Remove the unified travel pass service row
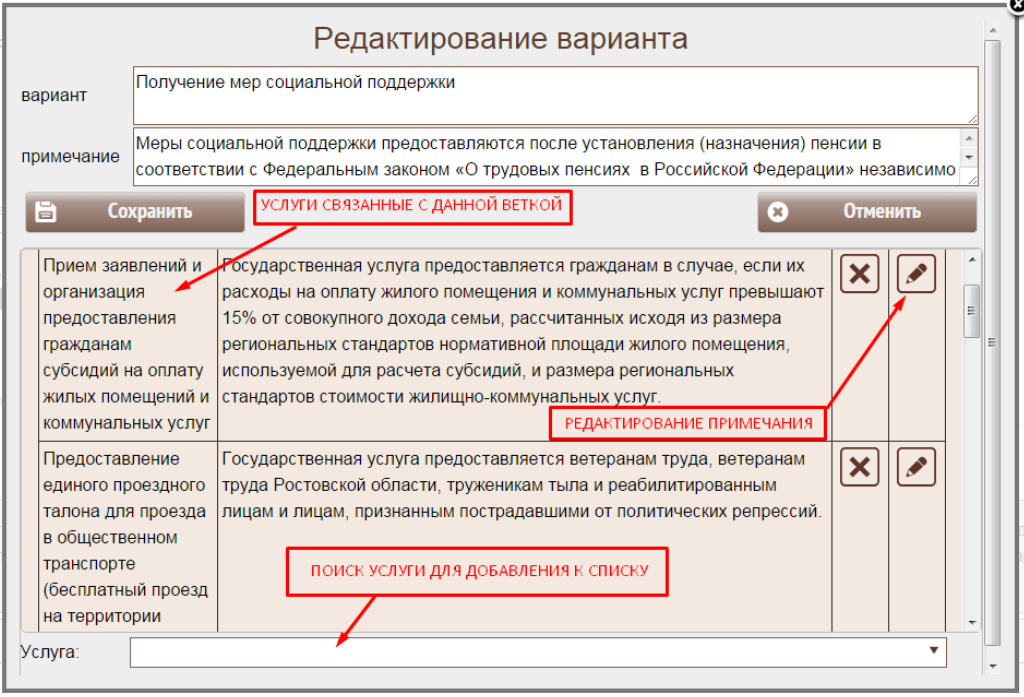Image resolution: width=1024 pixels, height=697 pixels. [859, 467]
